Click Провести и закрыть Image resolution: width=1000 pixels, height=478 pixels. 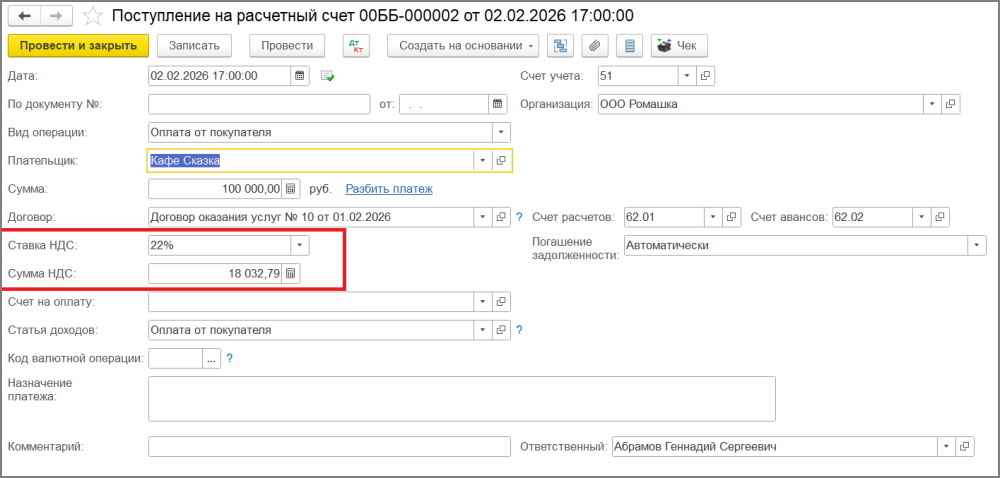coord(78,46)
